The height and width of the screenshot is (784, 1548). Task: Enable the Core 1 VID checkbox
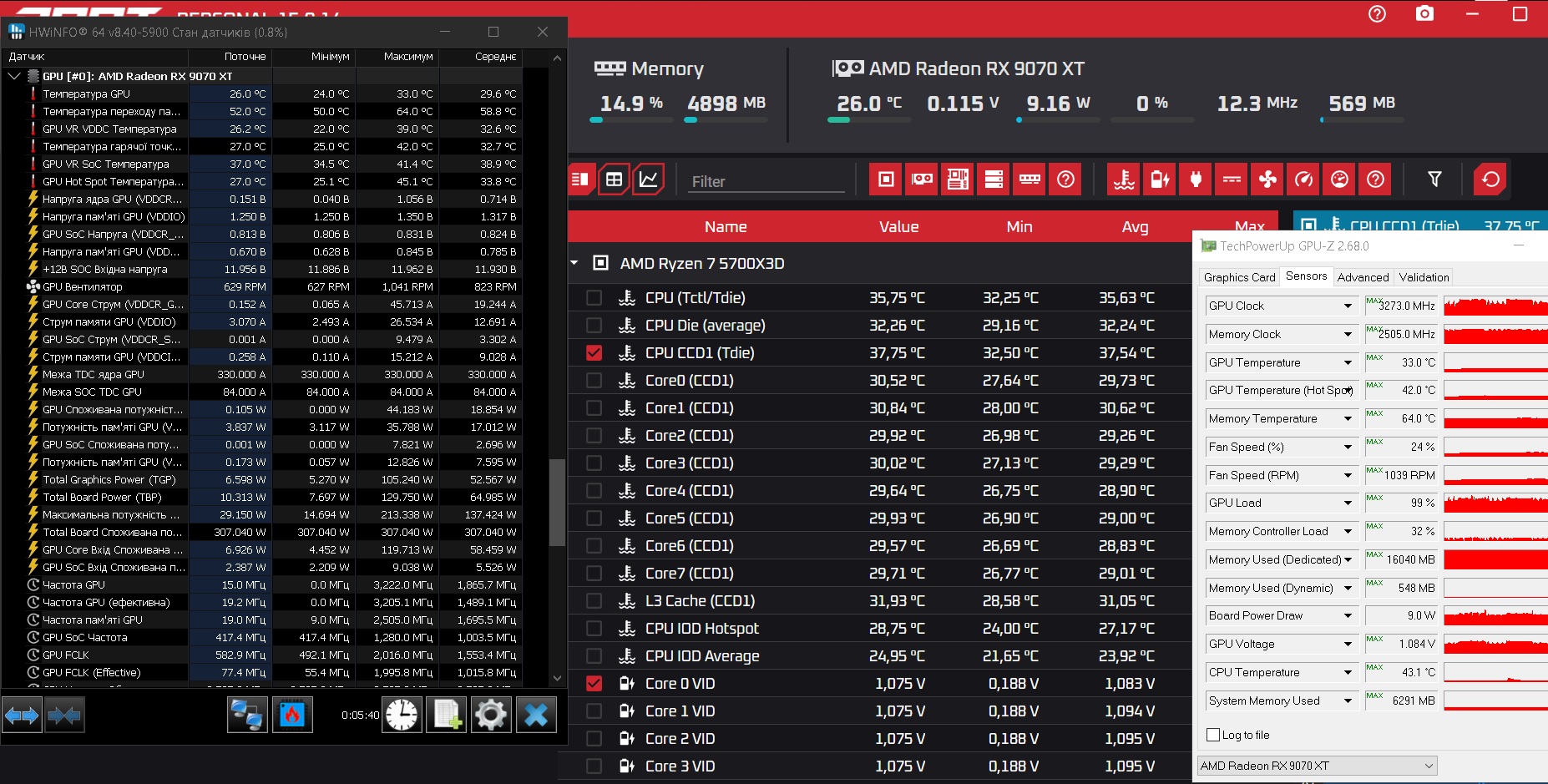tap(594, 711)
